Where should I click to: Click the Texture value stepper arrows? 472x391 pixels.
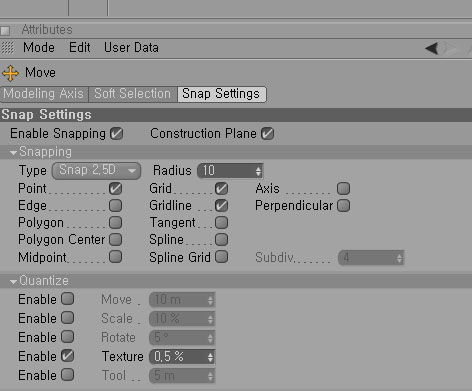click(210, 358)
